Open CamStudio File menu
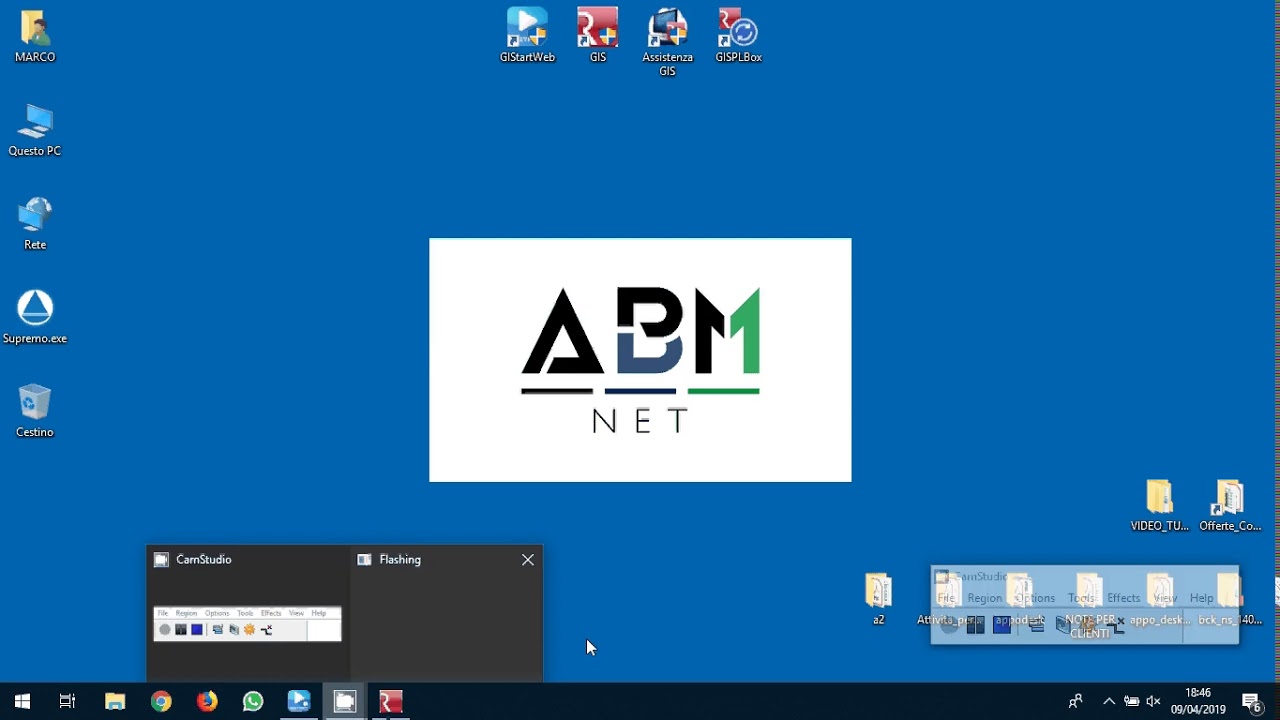1280x720 pixels. [946, 598]
